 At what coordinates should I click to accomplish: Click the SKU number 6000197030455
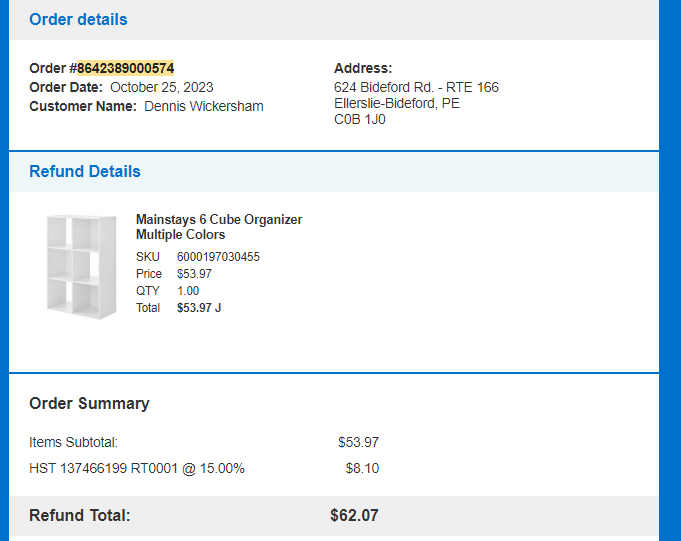(218, 257)
